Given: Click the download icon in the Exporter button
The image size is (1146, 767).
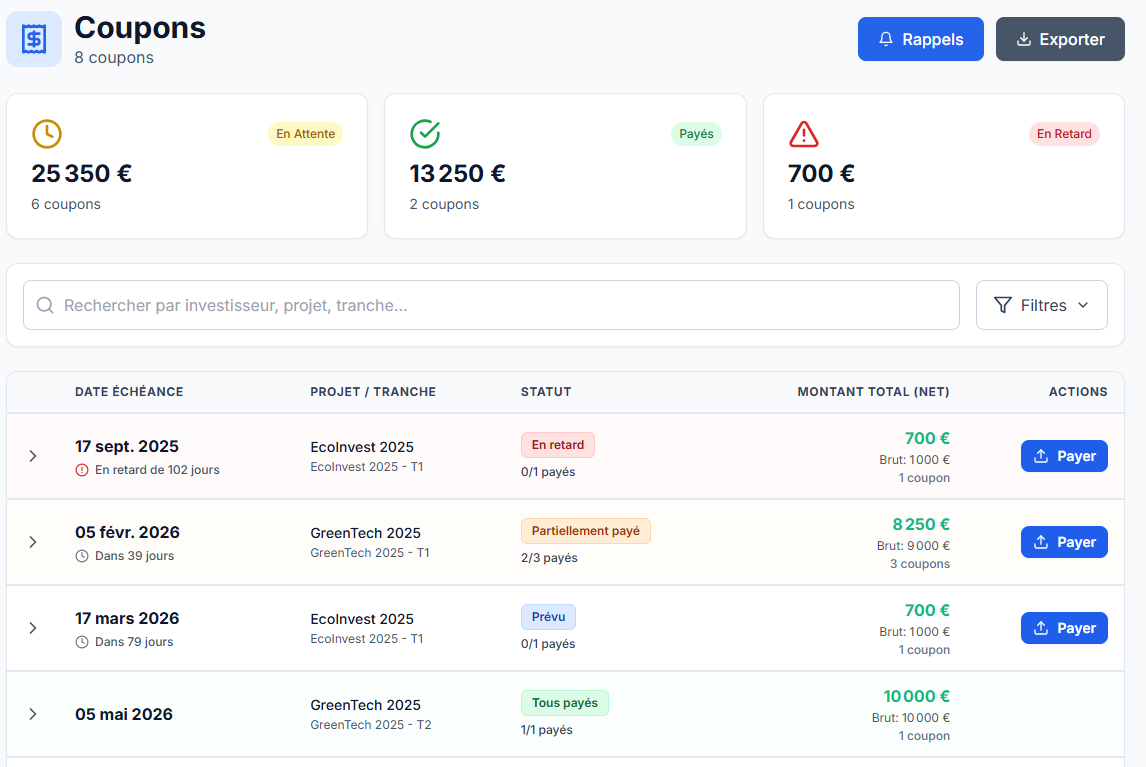Looking at the screenshot, I should click(x=1024, y=38).
